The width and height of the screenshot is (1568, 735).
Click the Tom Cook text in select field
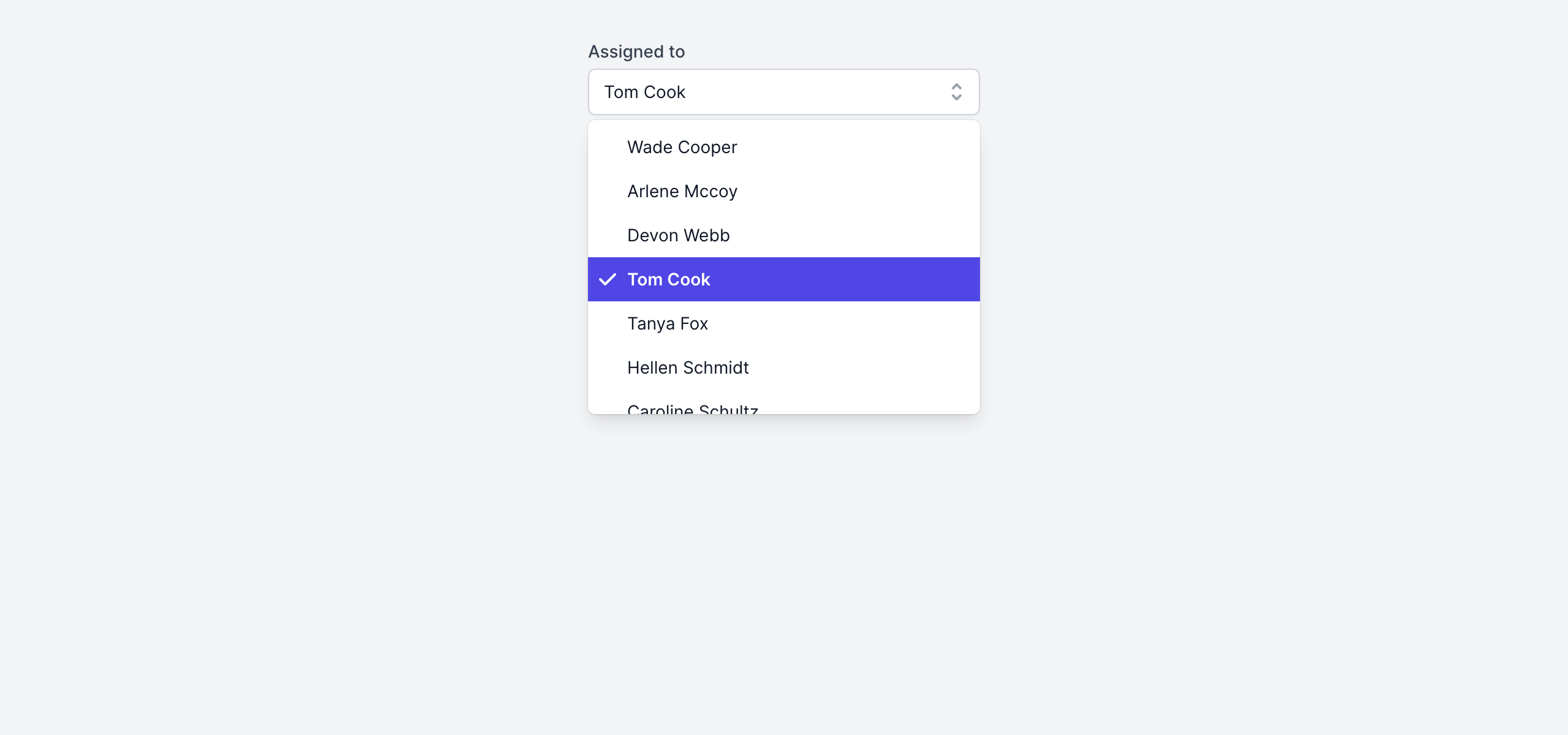pos(644,92)
